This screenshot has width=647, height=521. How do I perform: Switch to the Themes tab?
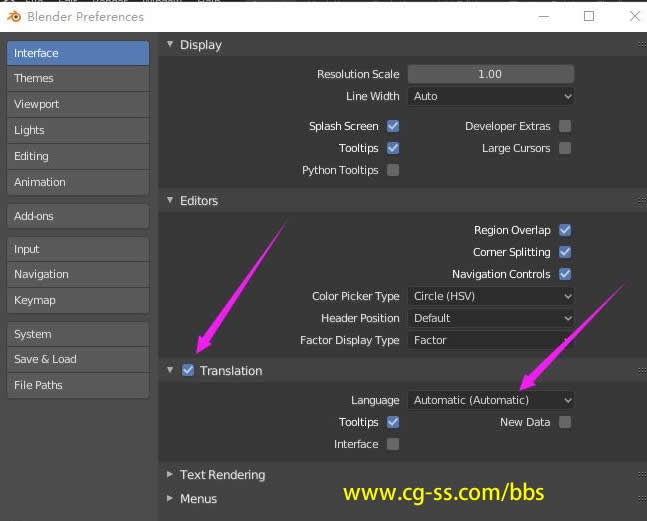[x=78, y=79]
